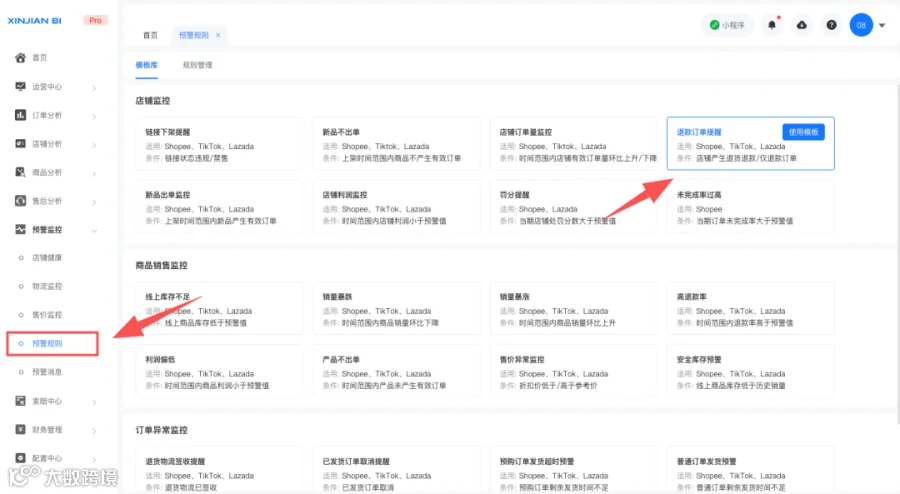This screenshot has height=494, width=900.
Task: Click the cloud download icon
Action: click(802, 25)
